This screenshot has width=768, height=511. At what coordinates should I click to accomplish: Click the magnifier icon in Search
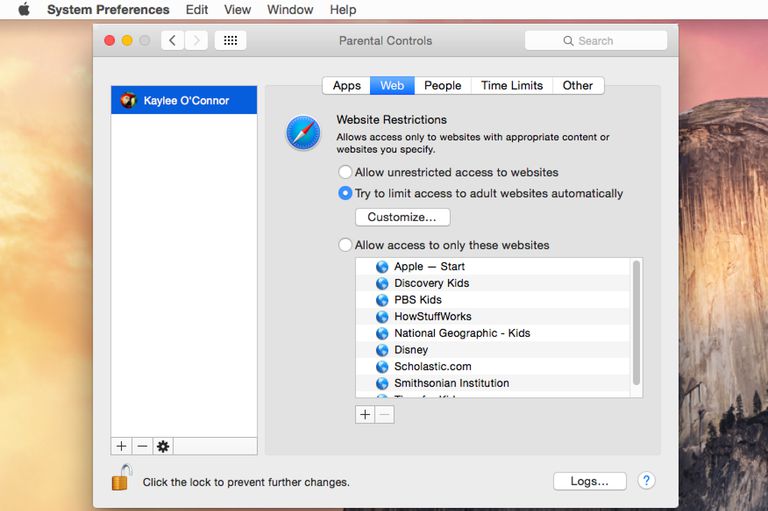568,41
